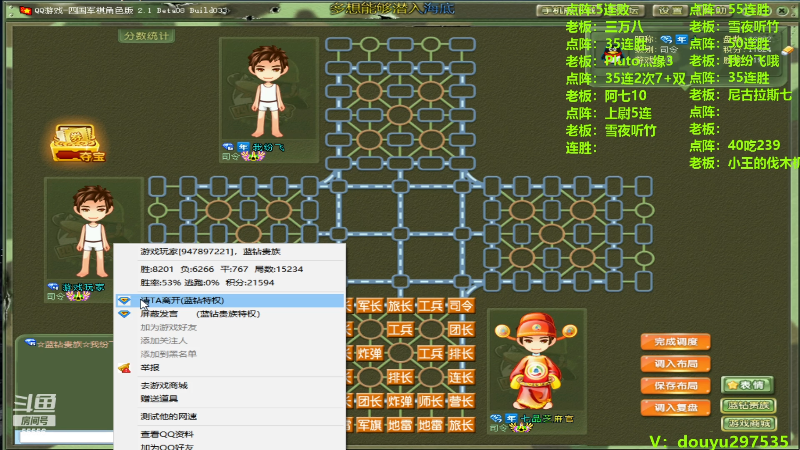The height and width of the screenshot is (450, 800).
Task: Click the 年 badge beside 我纷飞 name
Action: tap(243, 147)
